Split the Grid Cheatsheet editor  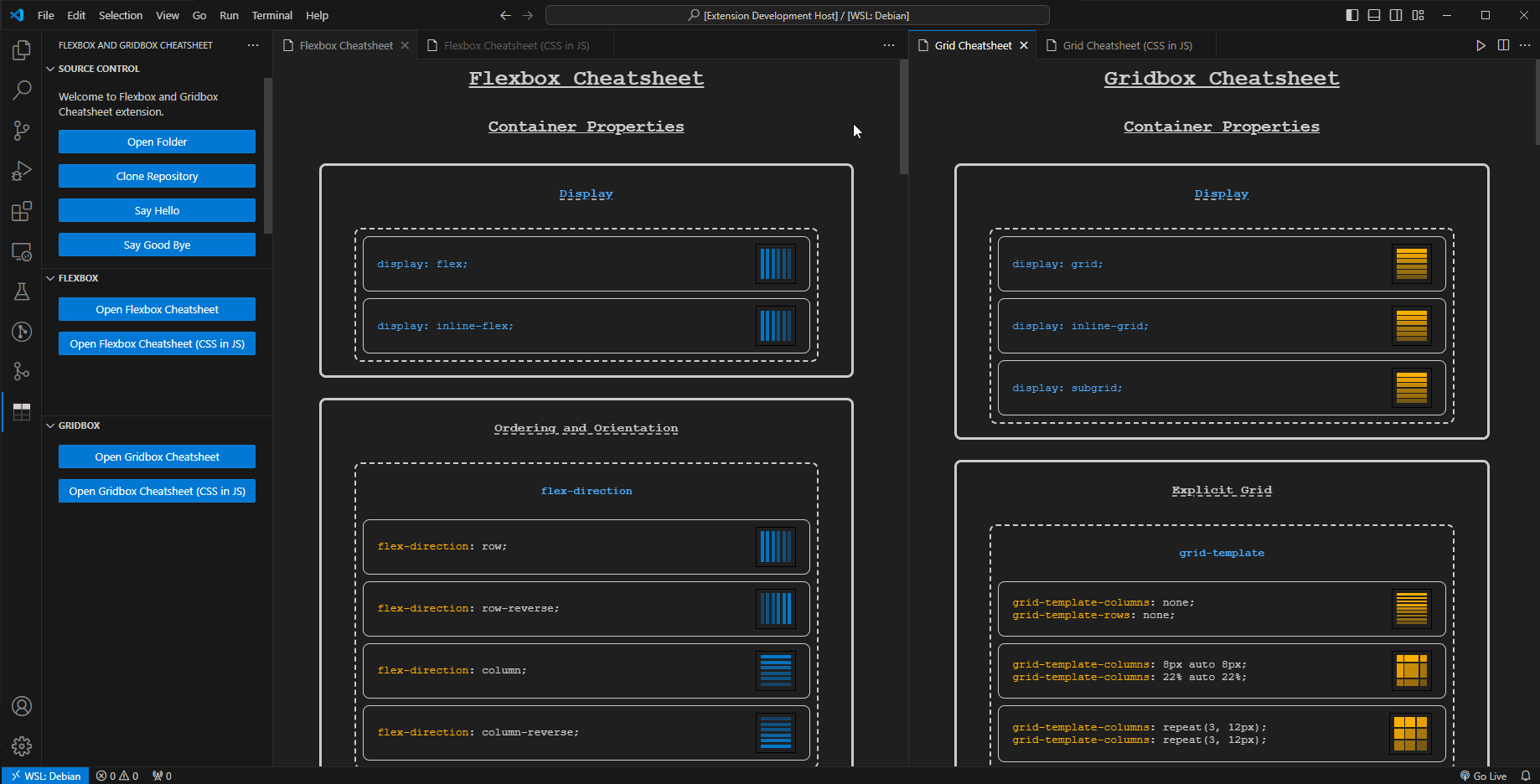pyautogui.click(x=1503, y=45)
